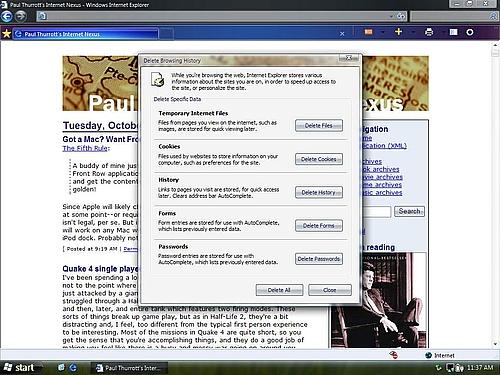Click the search icon in the toolbar search box
Image resolution: width=500 pixels, height=375 pixels.
click(493, 16)
